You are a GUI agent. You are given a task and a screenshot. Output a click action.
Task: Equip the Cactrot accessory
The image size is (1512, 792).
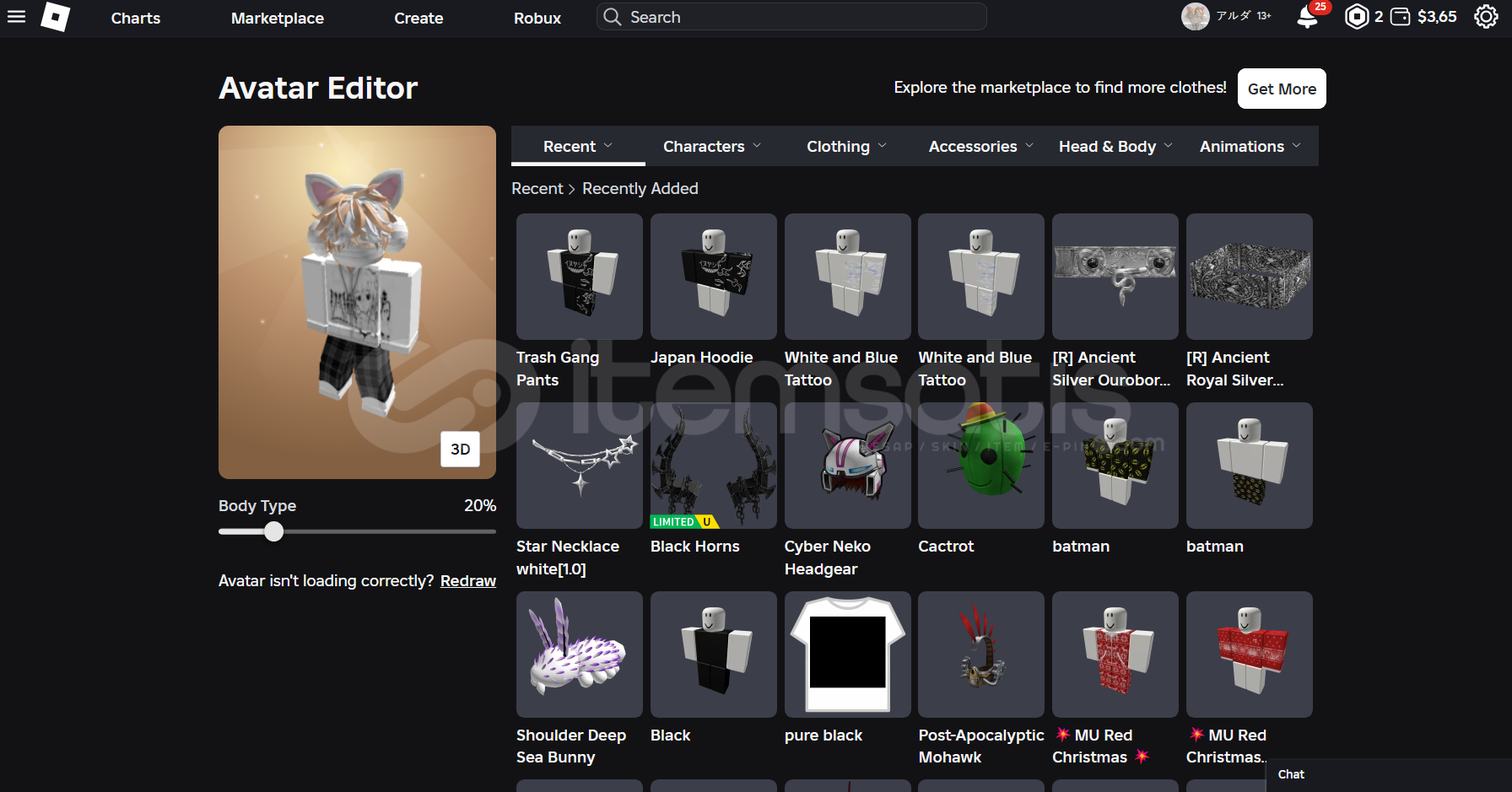(981, 466)
